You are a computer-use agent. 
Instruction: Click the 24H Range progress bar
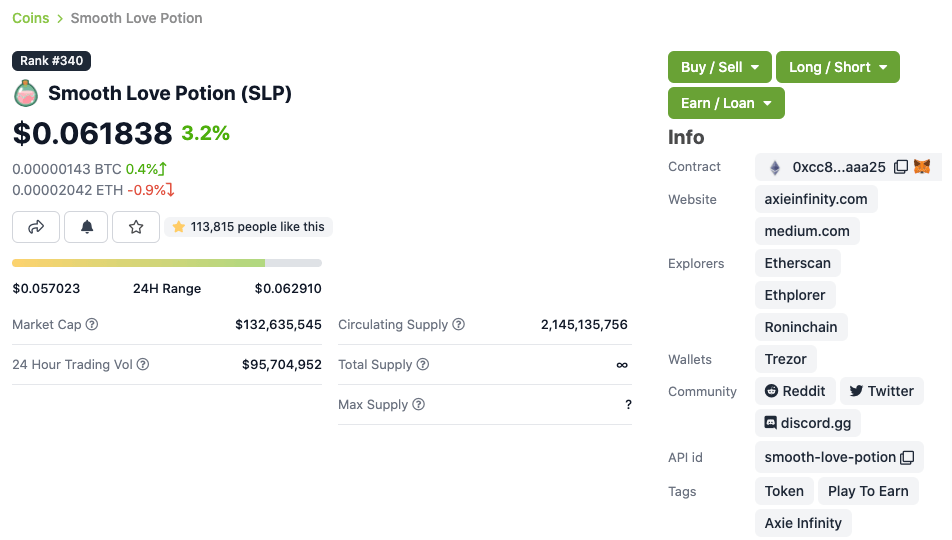(167, 263)
